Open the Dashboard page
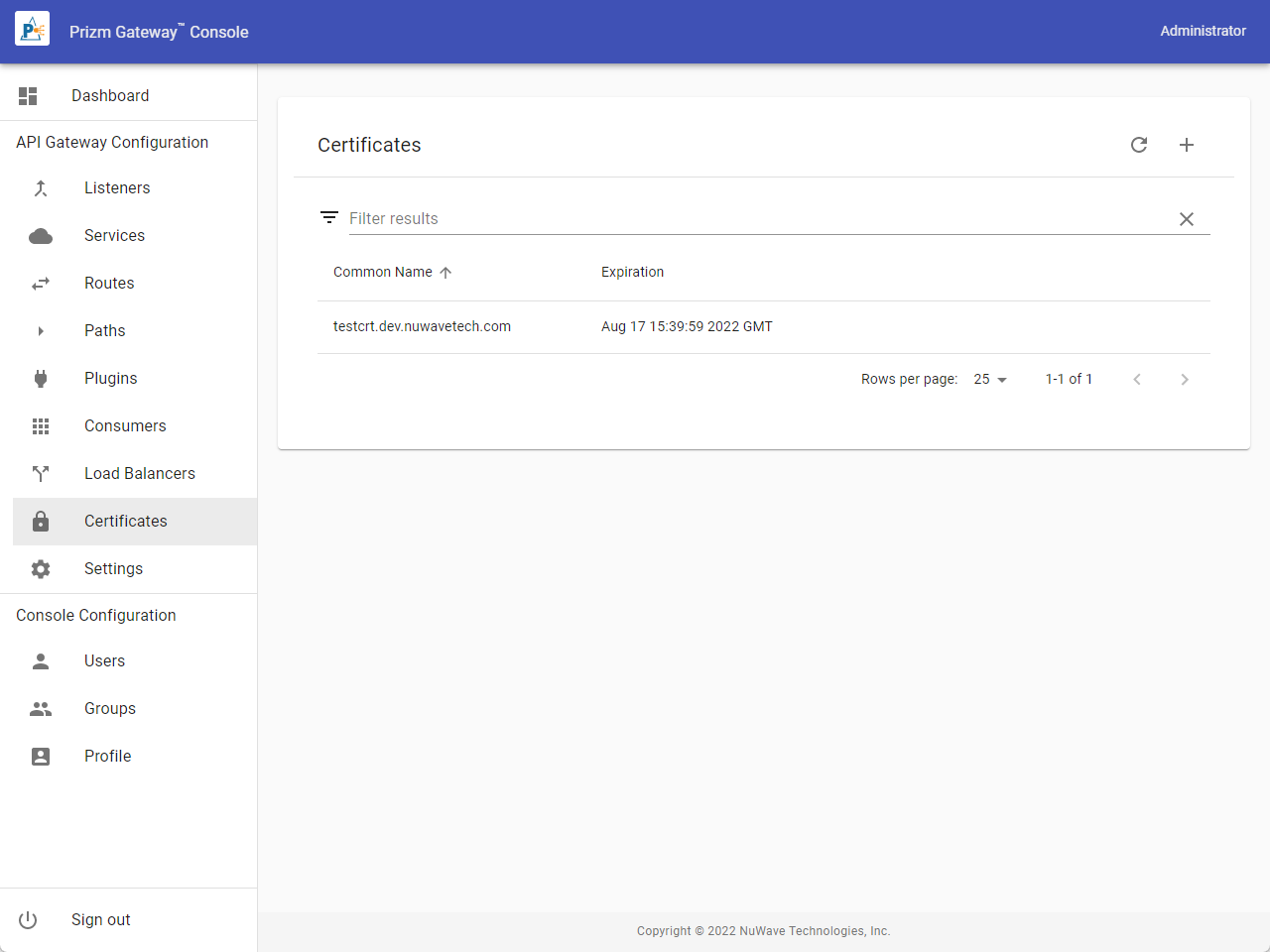This screenshot has width=1270, height=952. (x=110, y=96)
